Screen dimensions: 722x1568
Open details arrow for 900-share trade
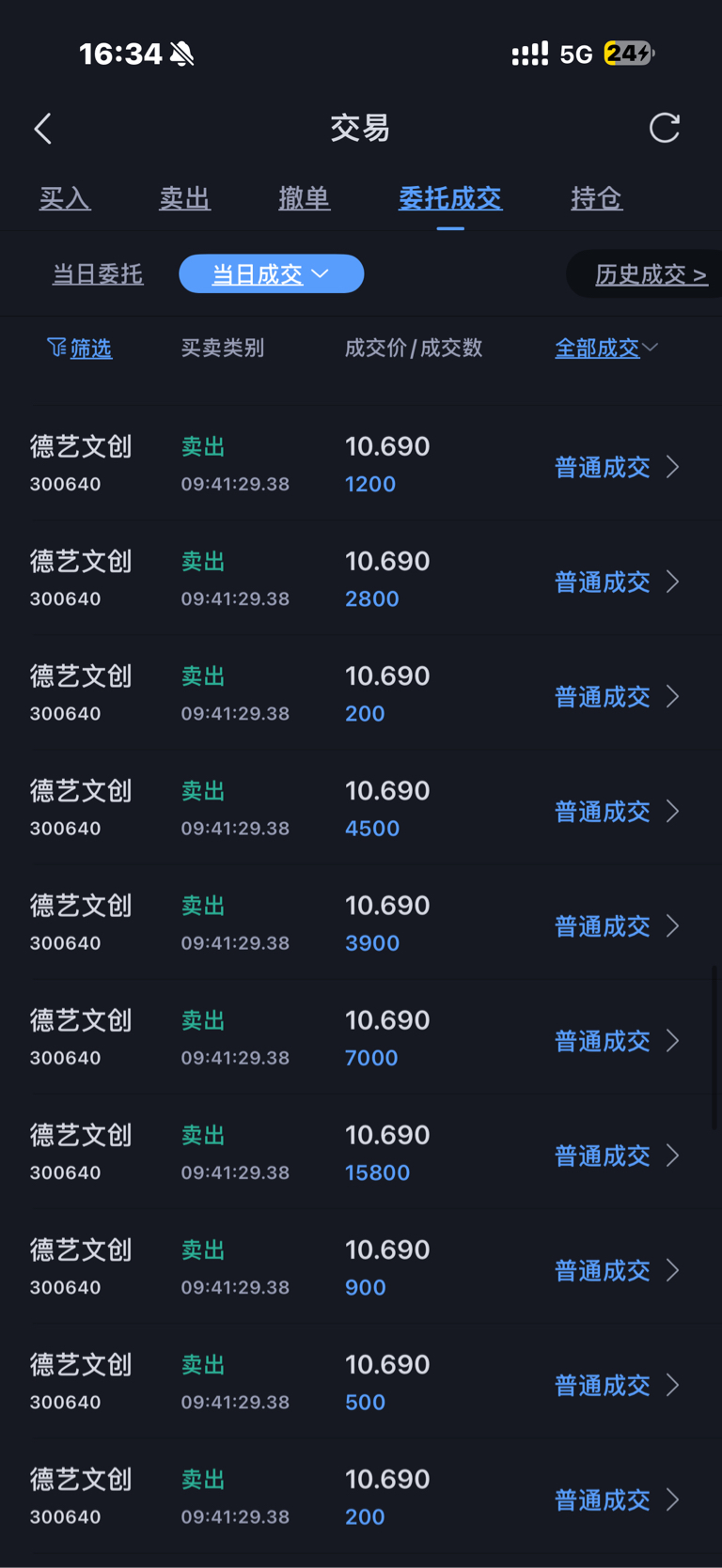673,1270
